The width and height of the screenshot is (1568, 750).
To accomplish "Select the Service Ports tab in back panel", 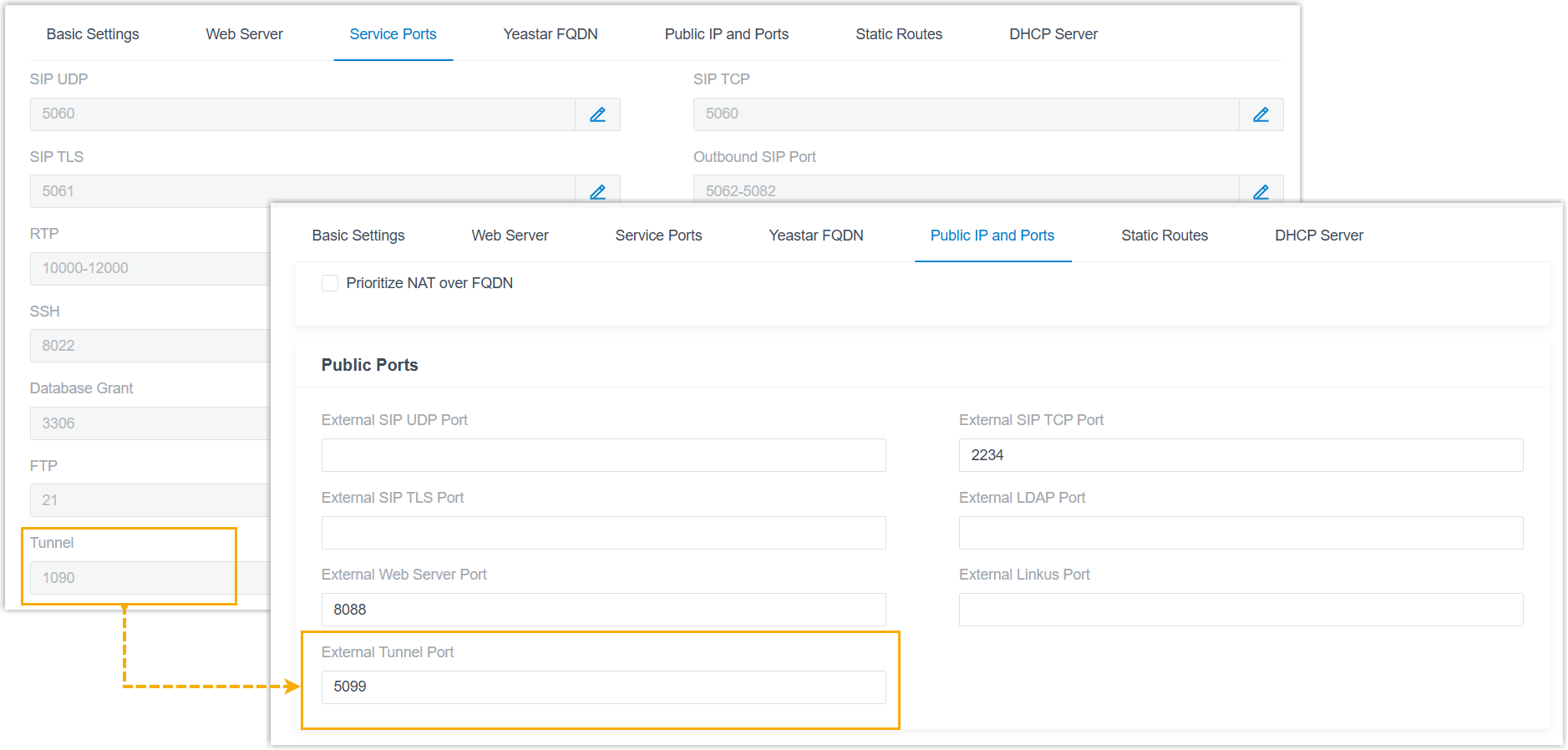I will [393, 34].
